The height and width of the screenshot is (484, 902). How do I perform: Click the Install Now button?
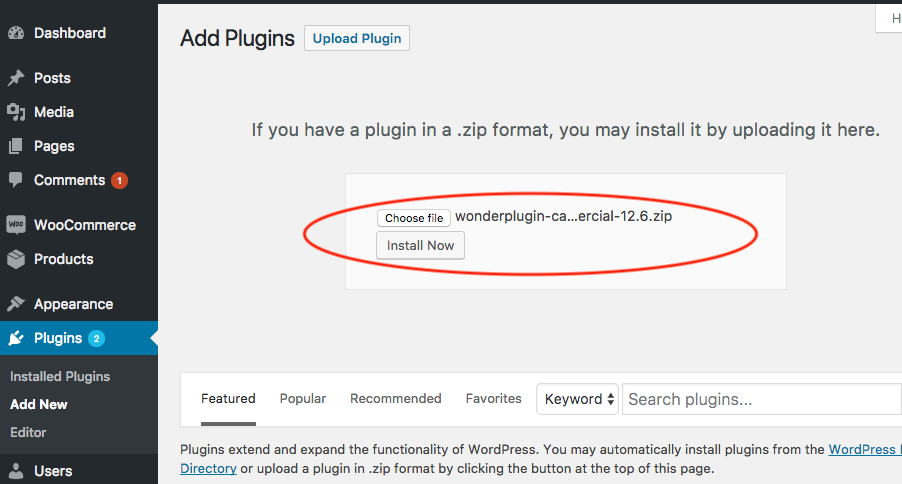click(x=420, y=245)
